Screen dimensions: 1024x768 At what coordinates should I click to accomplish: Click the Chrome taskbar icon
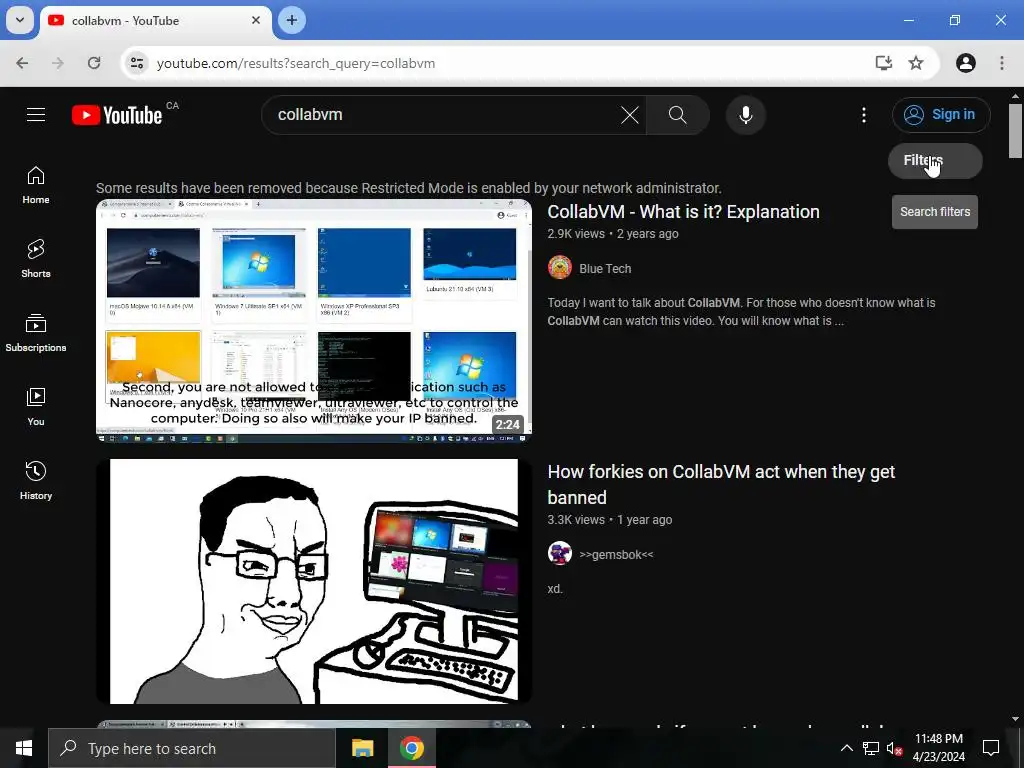(411, 748)
